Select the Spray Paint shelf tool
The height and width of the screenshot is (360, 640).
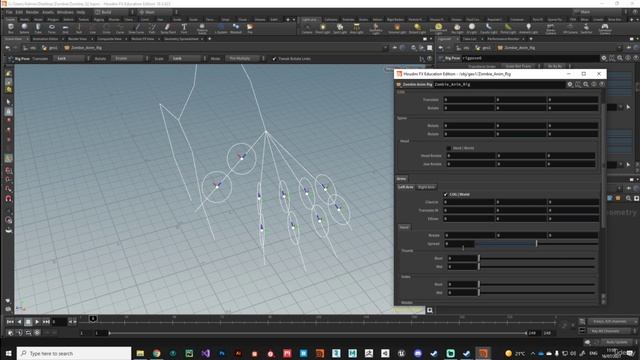168,28
